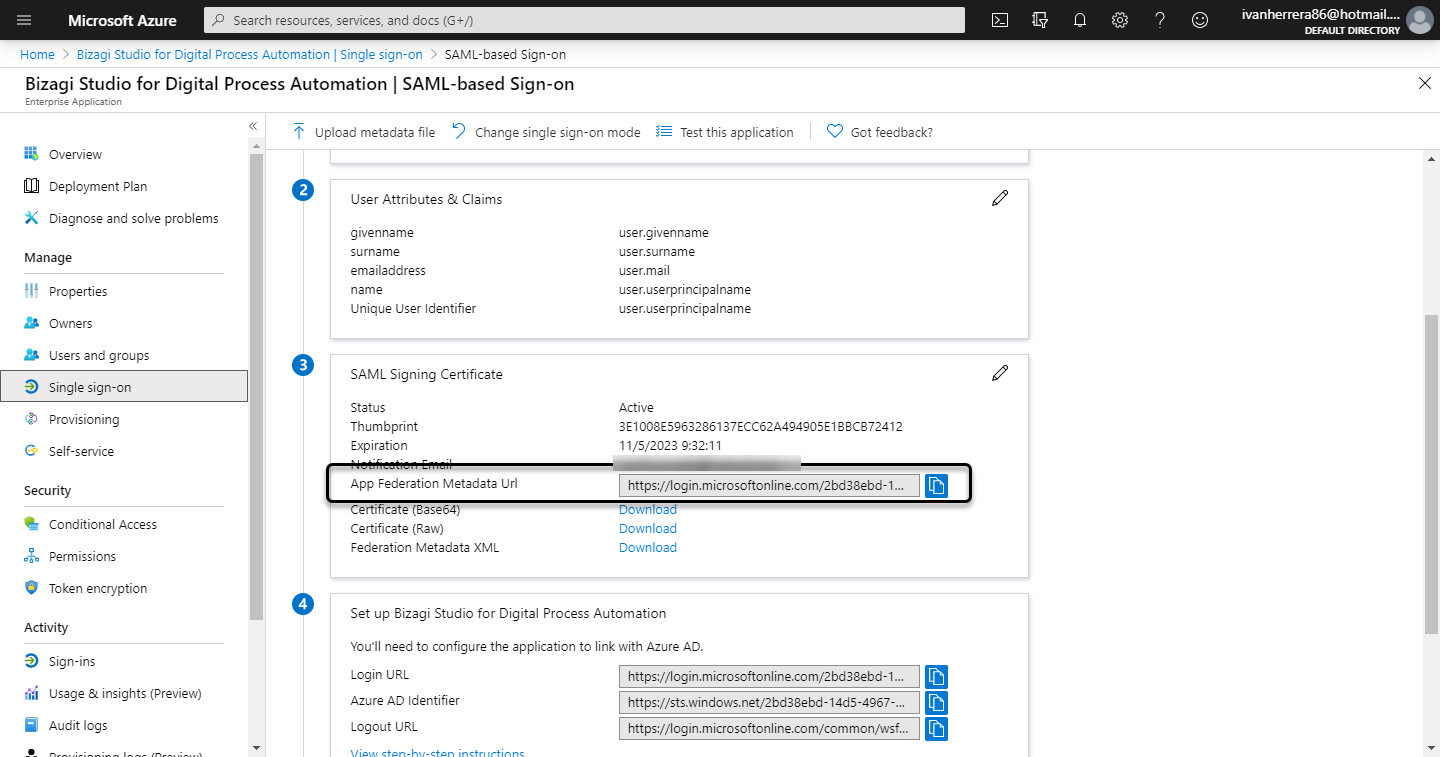This screenshot has height=757, width=1440.
Task: Click the Overview icon in sidebar
Action: click(31, 154)
